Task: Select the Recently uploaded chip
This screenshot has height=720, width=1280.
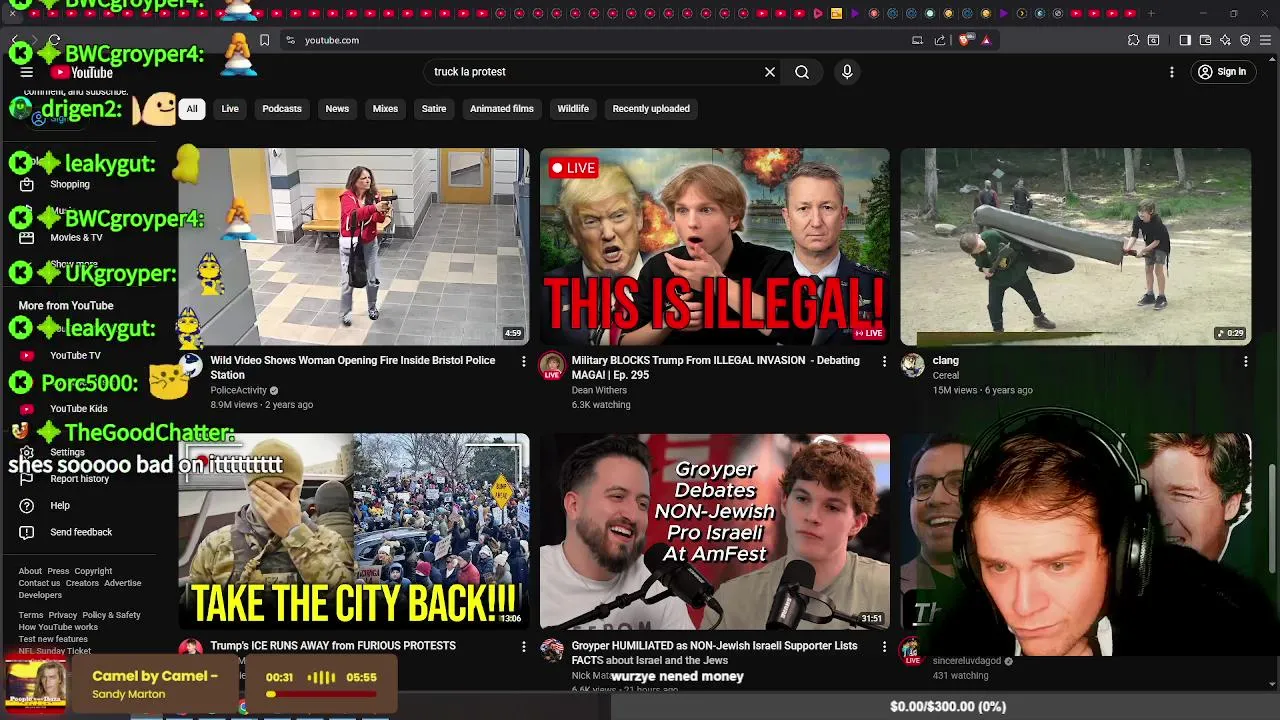Action: [x=651, y=108]
